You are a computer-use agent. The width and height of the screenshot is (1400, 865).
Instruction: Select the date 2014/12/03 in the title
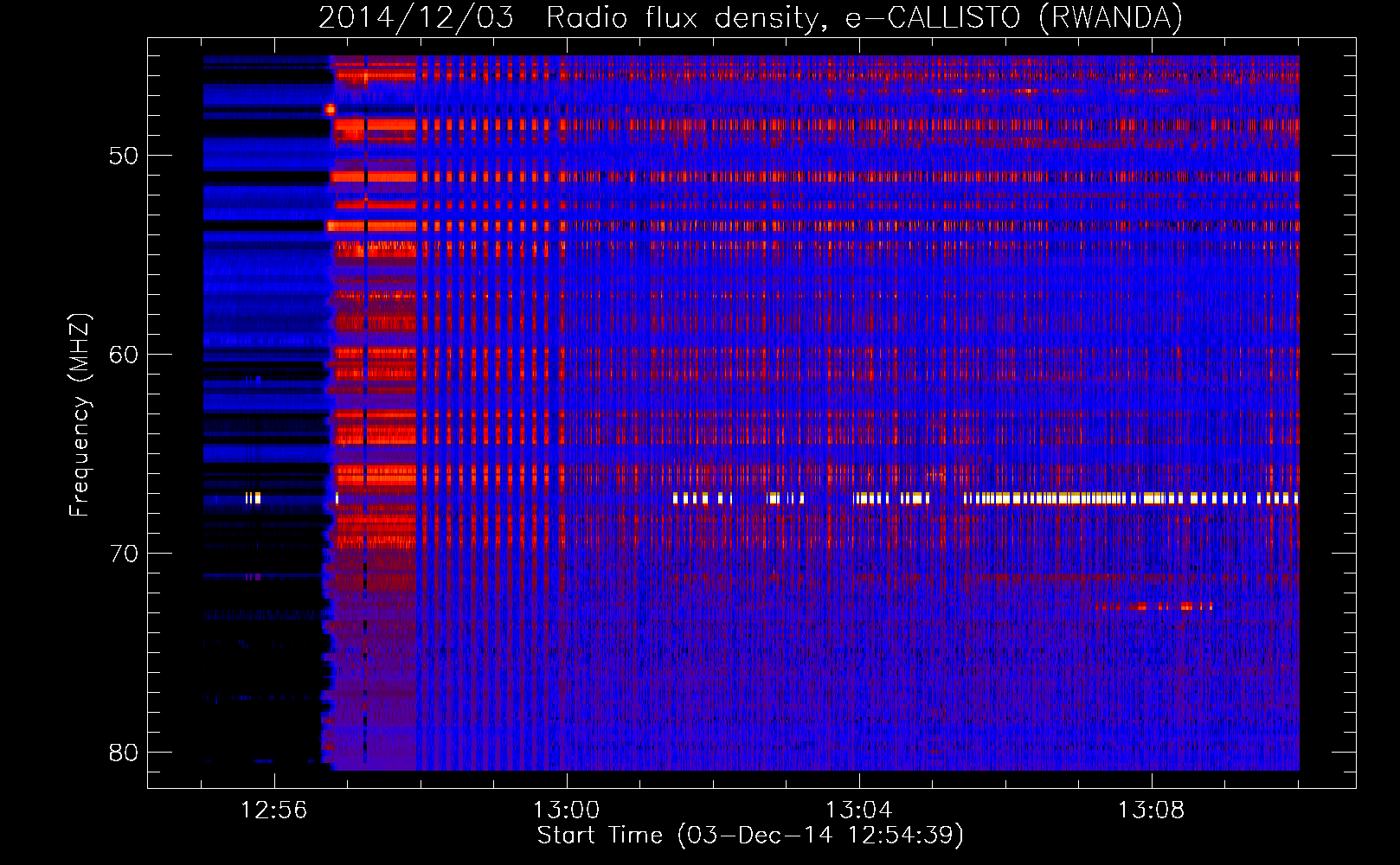coord(416,17)
